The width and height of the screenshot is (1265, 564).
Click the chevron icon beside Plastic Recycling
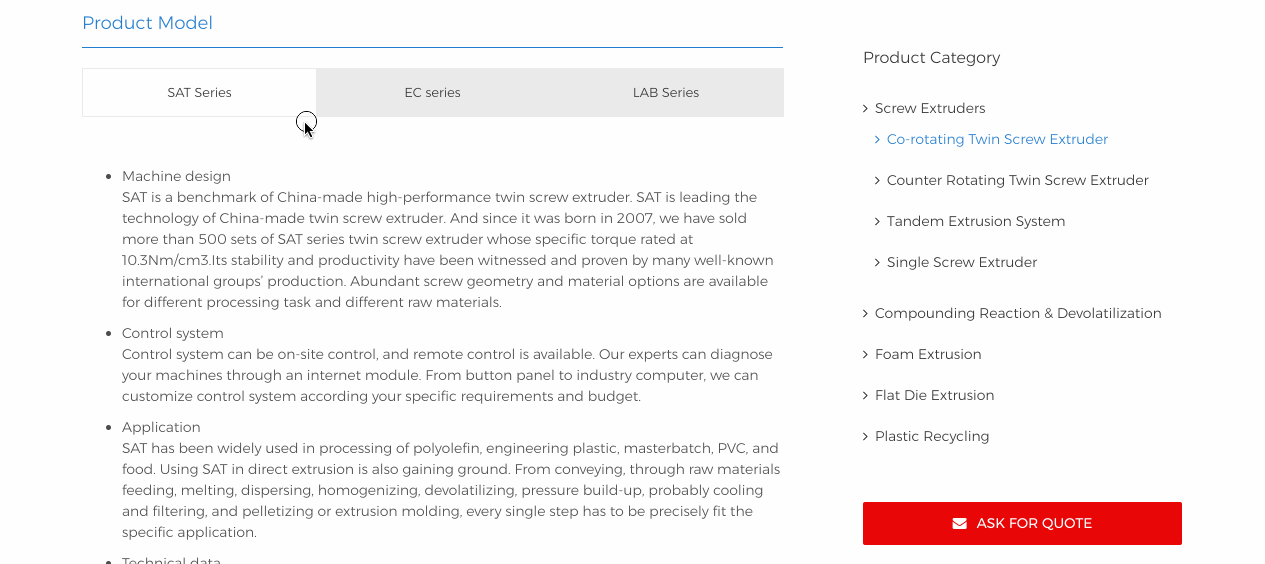(865, 436)
